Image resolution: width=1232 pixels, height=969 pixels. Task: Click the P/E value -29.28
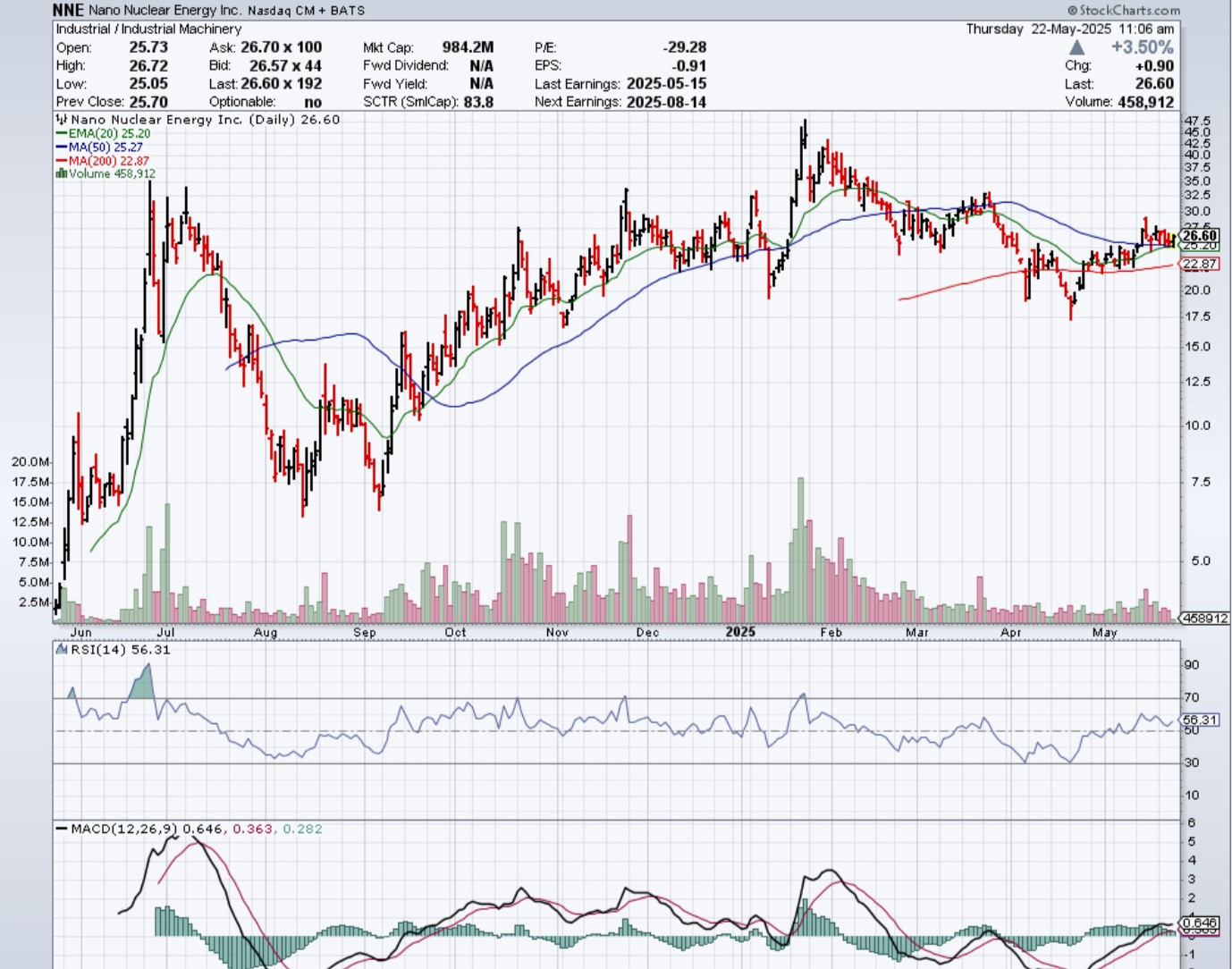[x=685, y=47]
